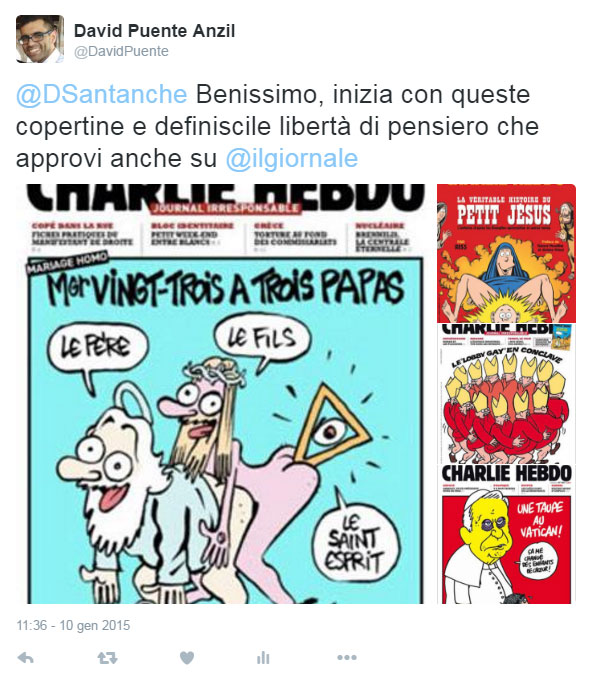This screenshot has width=590, height=681.
Task: Open the Une Taupe au Vatican thumbnail
Action: (x=507, y=534)
